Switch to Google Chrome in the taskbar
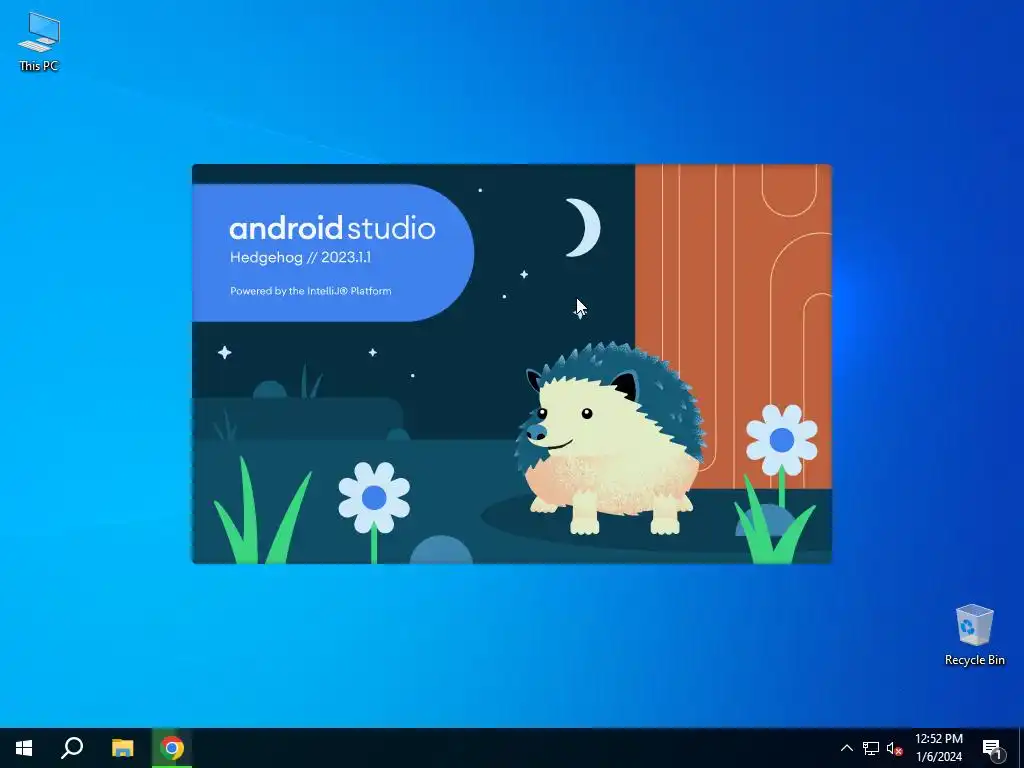This screenshot has width=1024, height=768. coord(172,748)
